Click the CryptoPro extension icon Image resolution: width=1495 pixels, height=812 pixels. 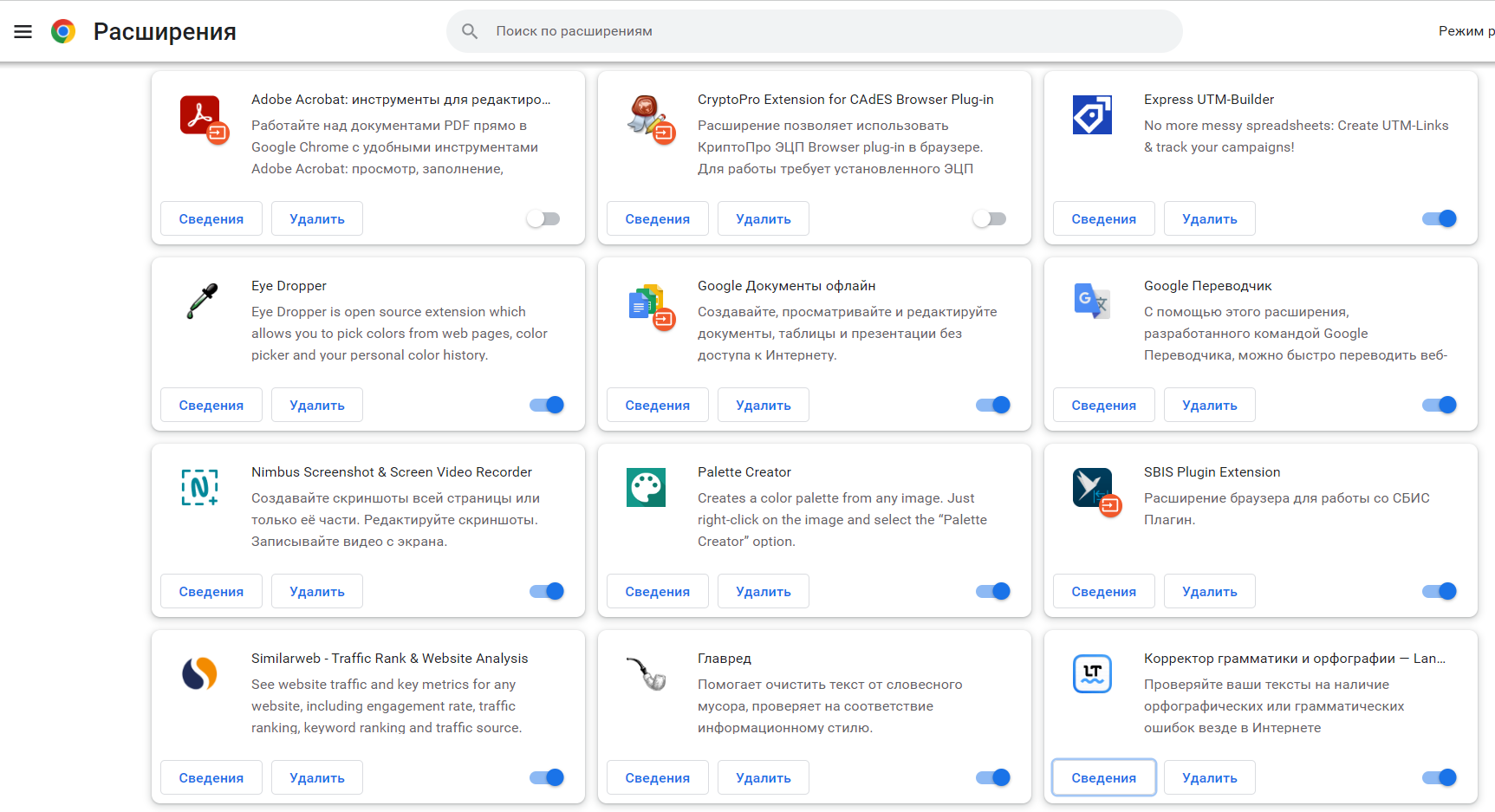tap(650, 119)
